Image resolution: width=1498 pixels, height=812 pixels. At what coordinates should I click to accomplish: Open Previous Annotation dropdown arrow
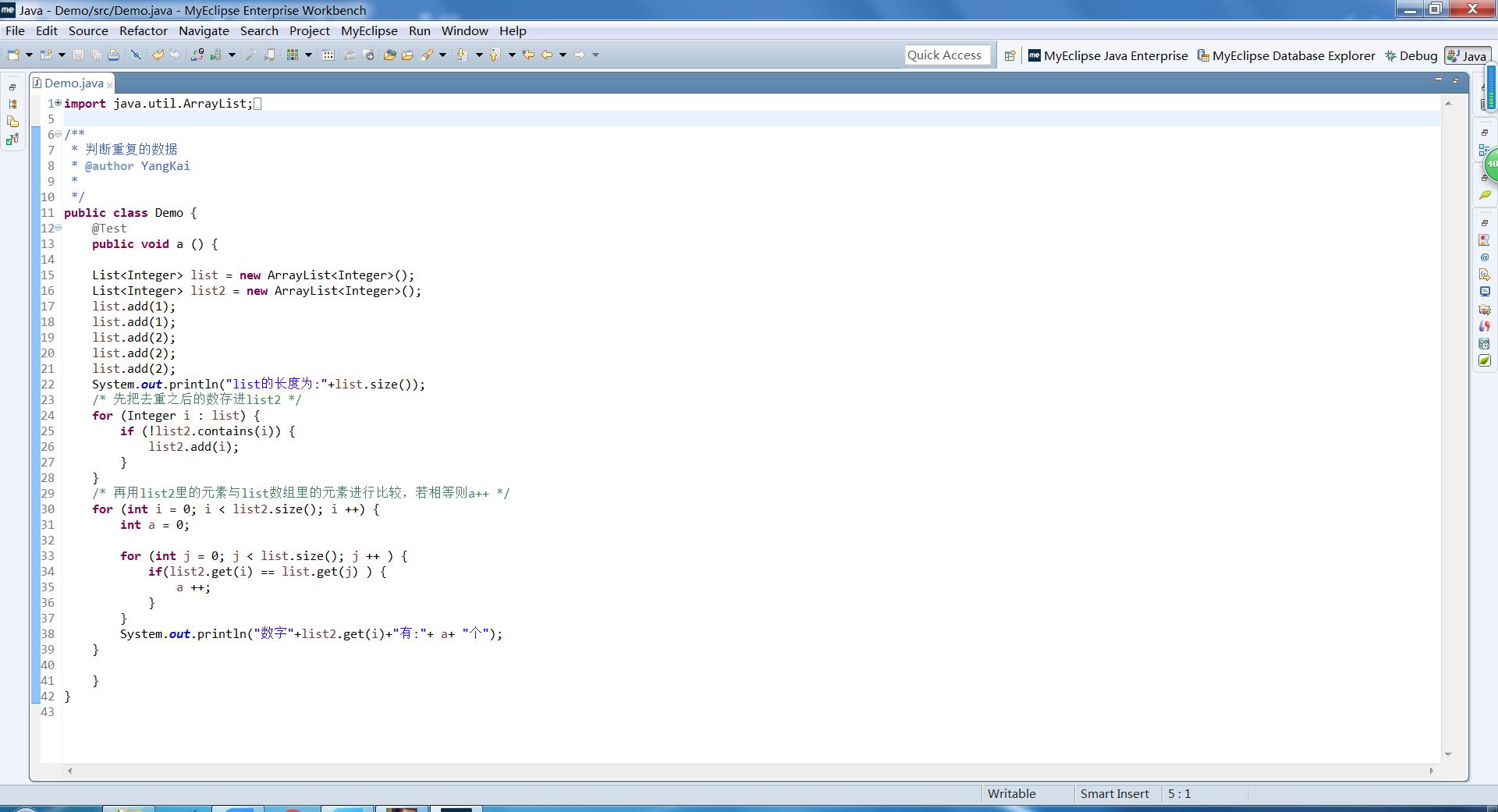[x=512, y=55]
